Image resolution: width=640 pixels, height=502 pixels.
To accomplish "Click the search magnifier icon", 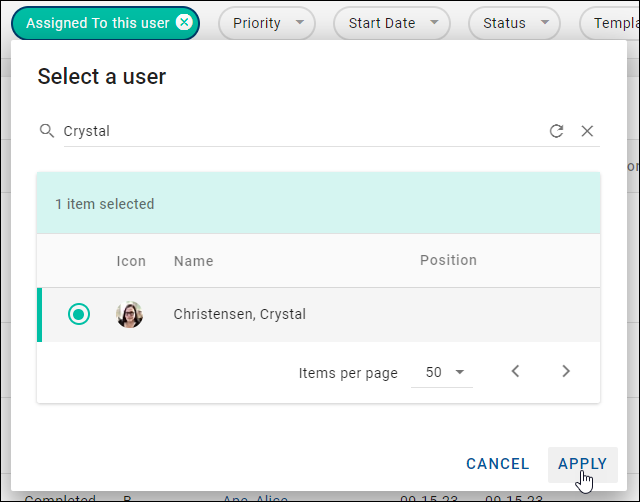I will (46, 131).
